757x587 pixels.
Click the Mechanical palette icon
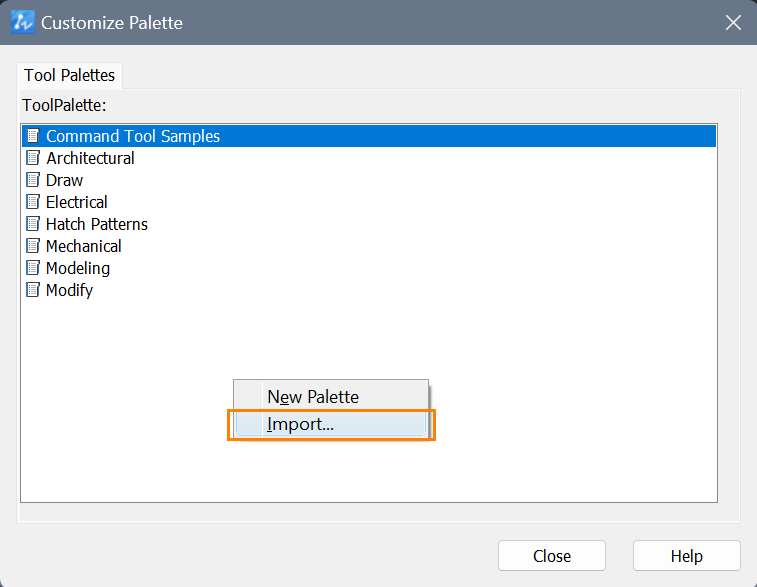33,246
